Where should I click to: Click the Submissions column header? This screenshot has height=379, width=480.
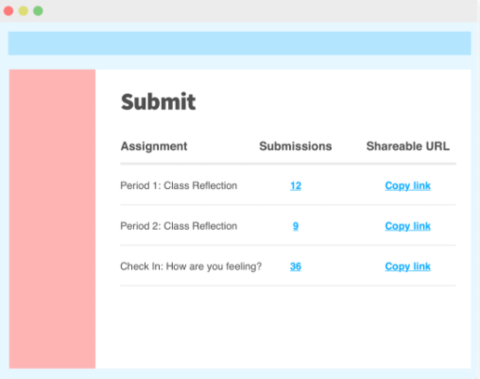click(296, 146)
